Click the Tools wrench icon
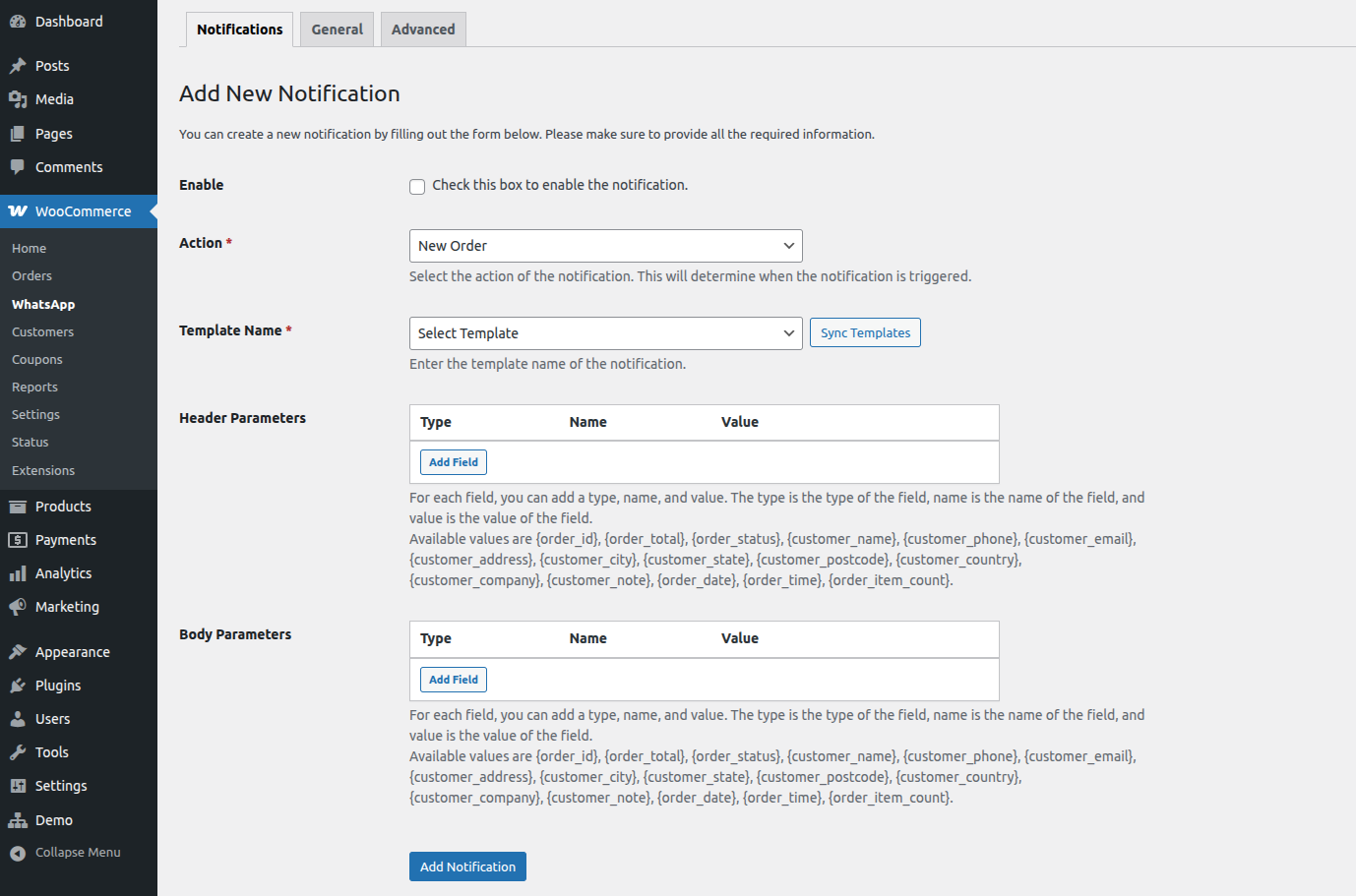1356x896 pixels. tap(18, 752)
